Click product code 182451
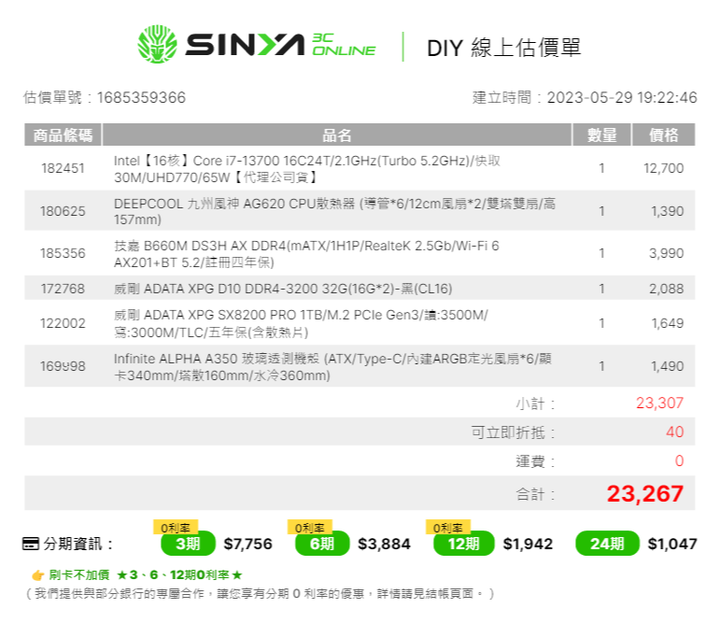720x623 pixels. [63, 168]
